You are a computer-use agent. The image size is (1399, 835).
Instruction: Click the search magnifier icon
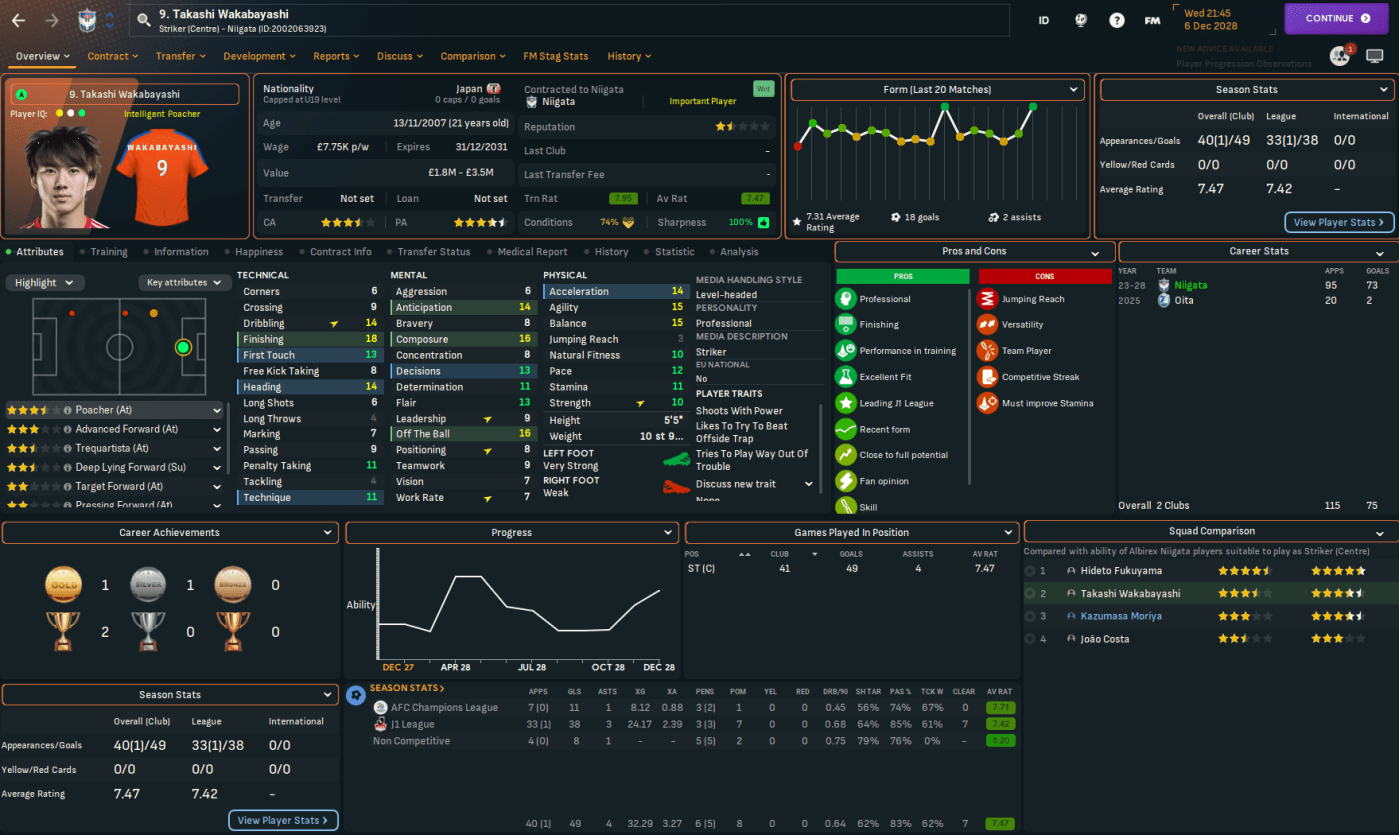point(144,19)
